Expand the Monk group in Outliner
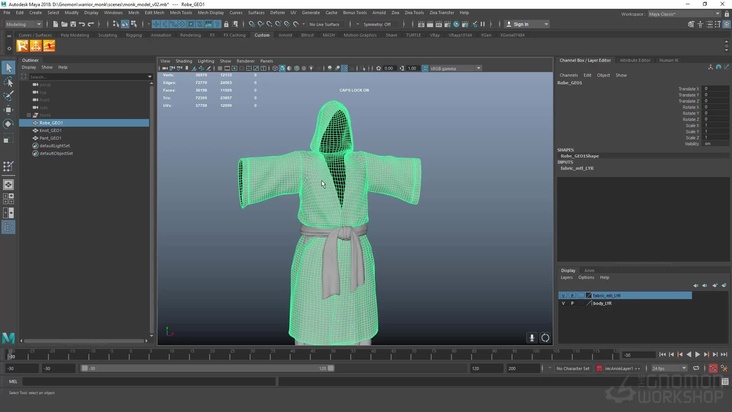 pyautogui.click(x=29, y=115)
